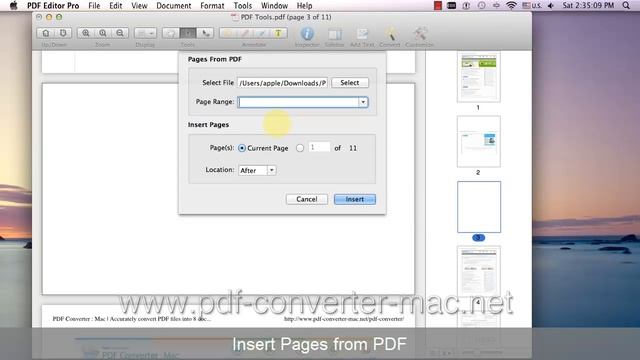
Task: Click the Cancel button
Action: click(307, 199)
